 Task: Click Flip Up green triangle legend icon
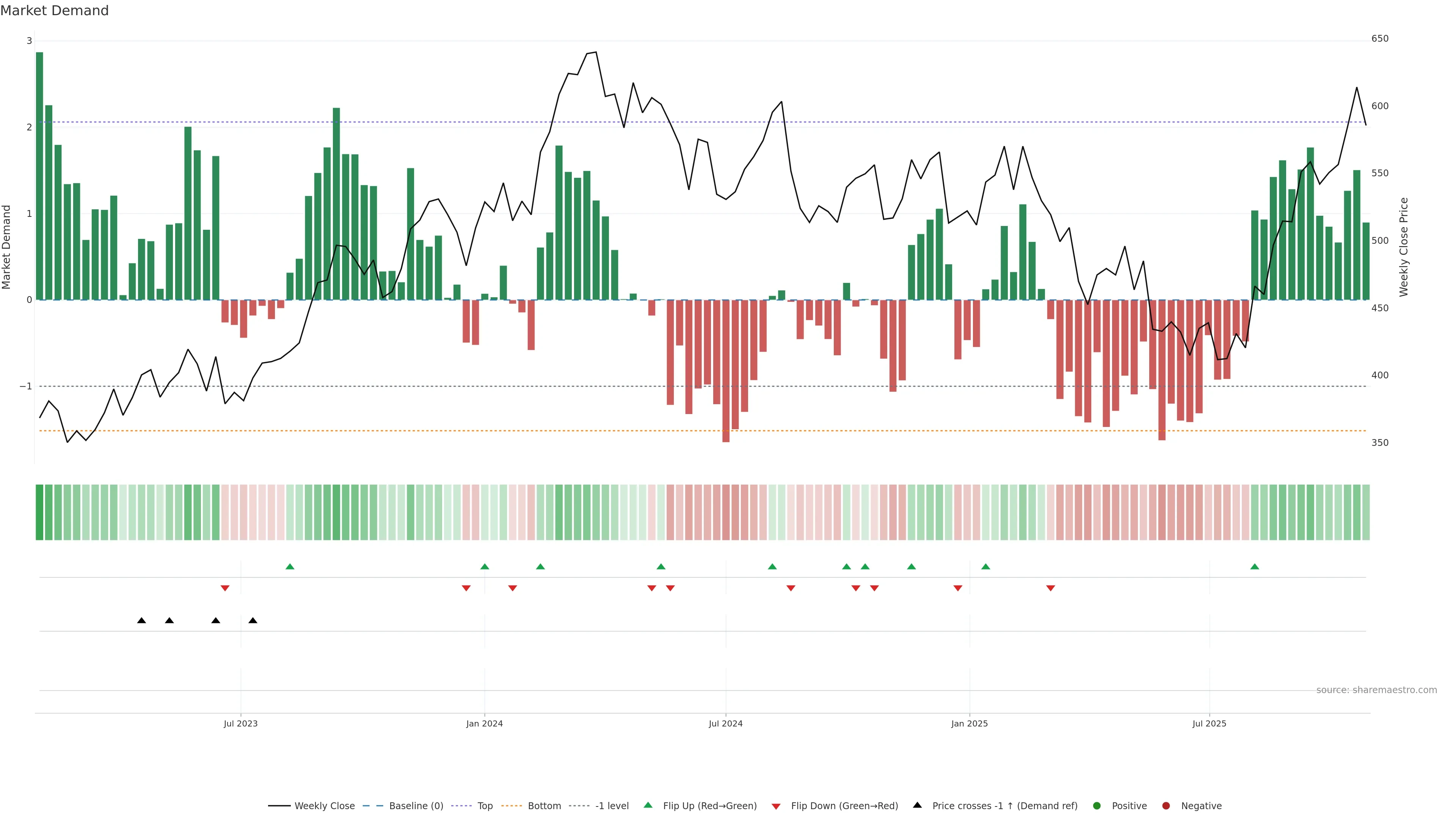click(x=648, y=805)
